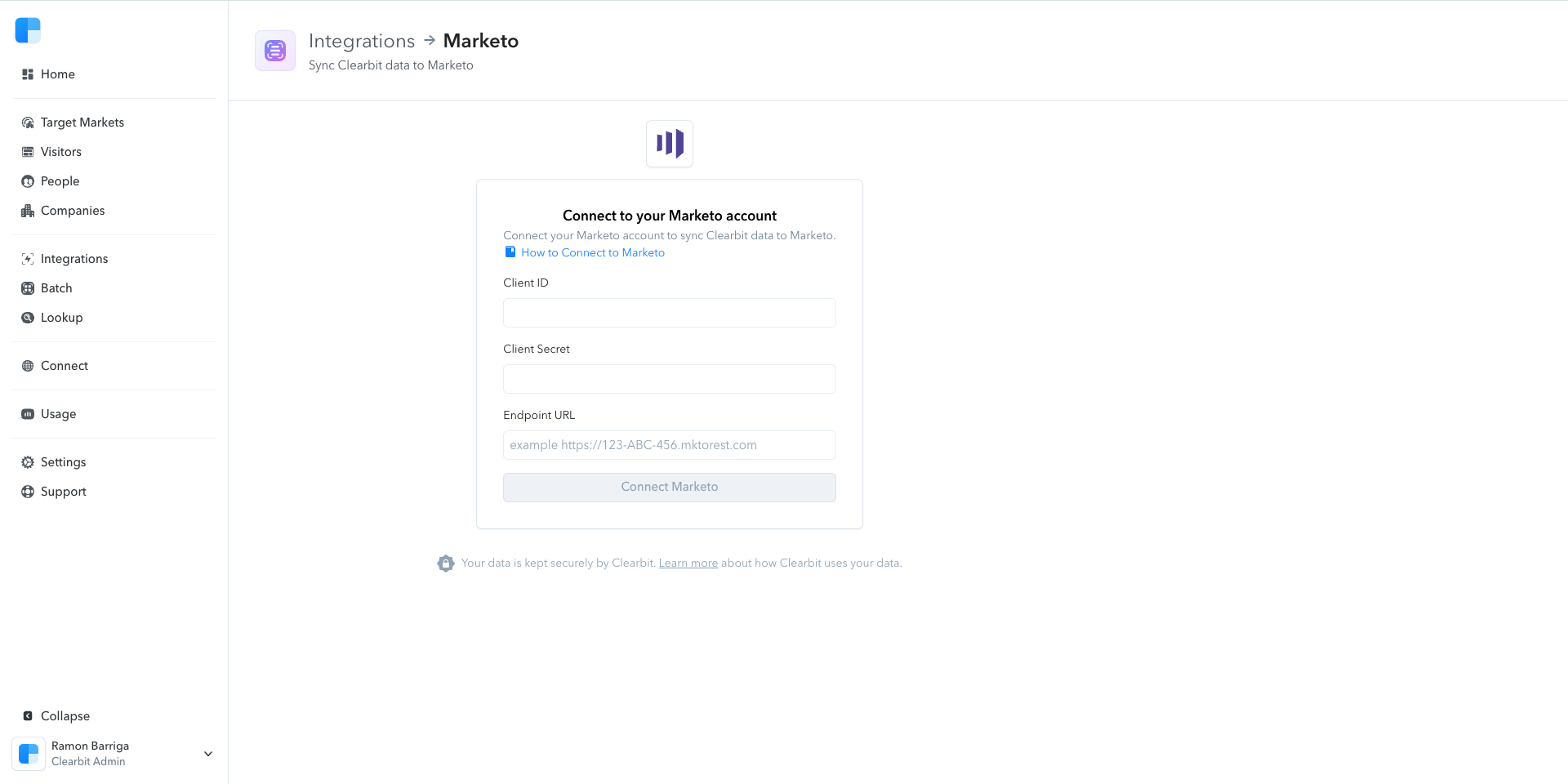Open How to Connect to Marketo link
The width and height of the screenshot is (1568, 784).
point(593,253)
